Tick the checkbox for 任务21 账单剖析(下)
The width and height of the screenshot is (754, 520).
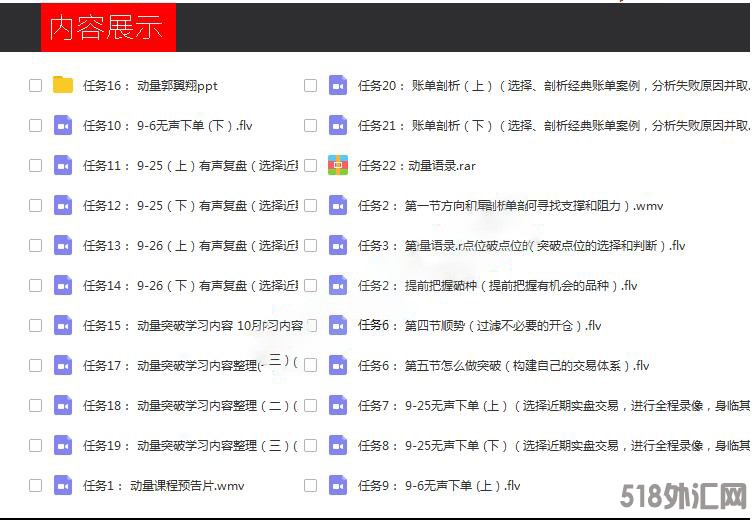point(310,125)
